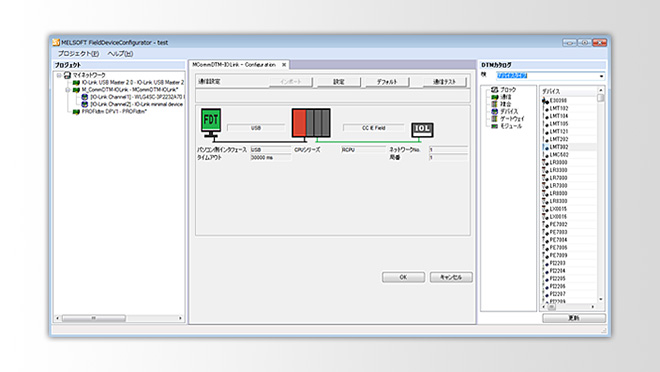Click the IOL device icon
Image resolution: width=660 pixels, height=372 pixels.
coord(423,130)
